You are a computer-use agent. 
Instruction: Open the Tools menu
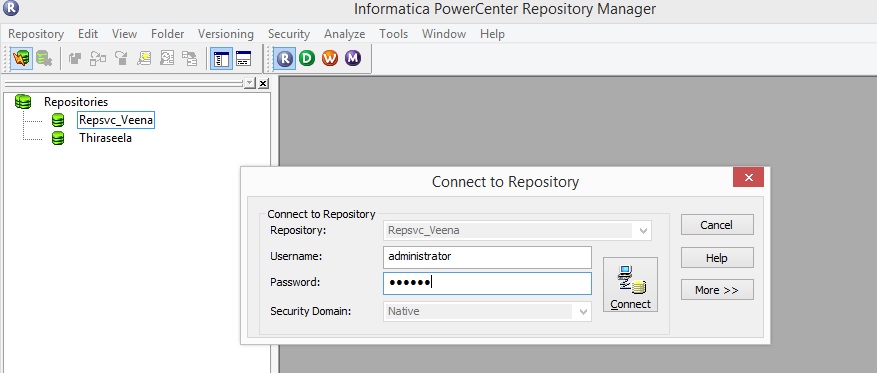coord(393,34)
